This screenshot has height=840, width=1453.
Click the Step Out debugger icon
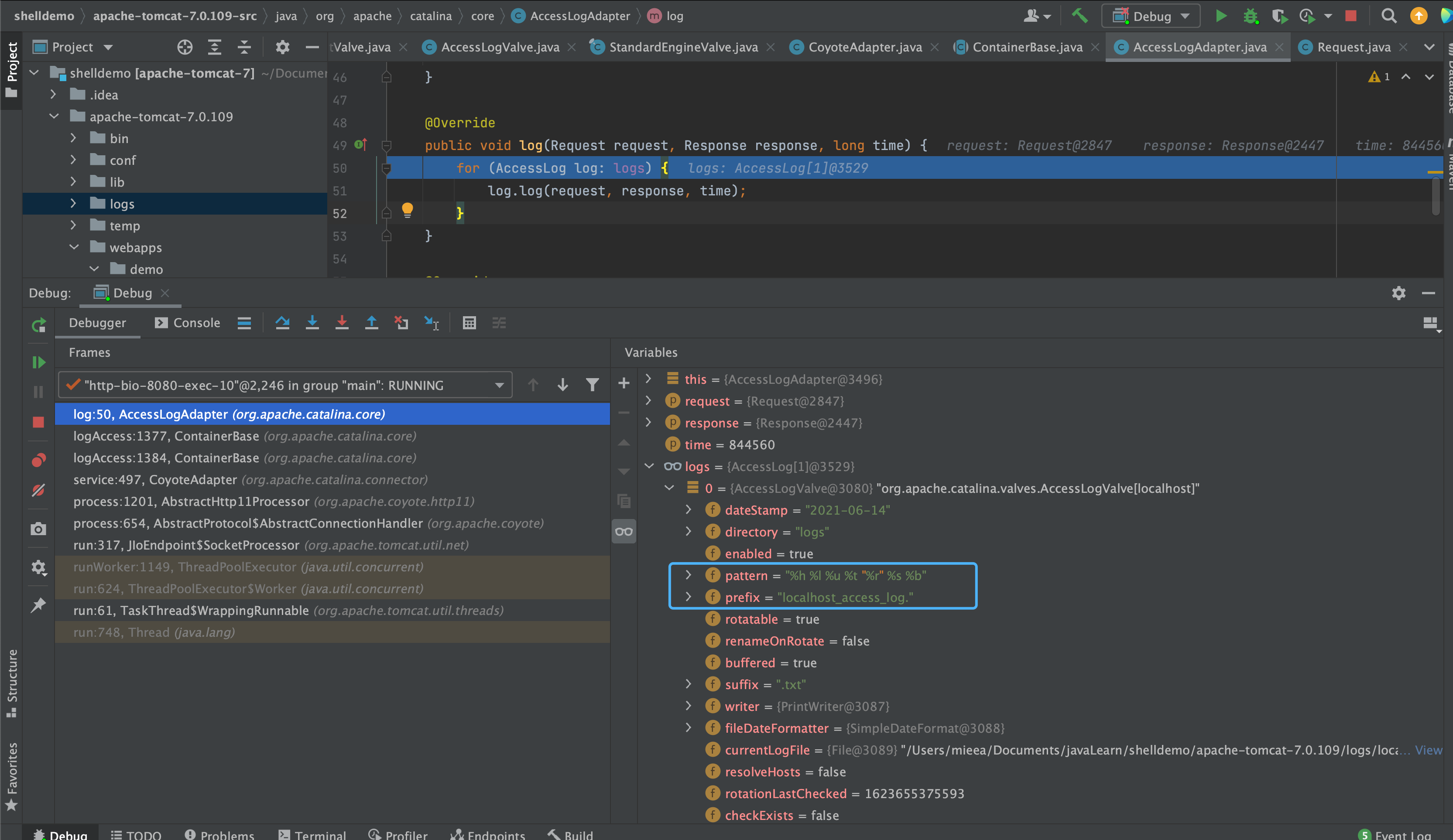372,323
